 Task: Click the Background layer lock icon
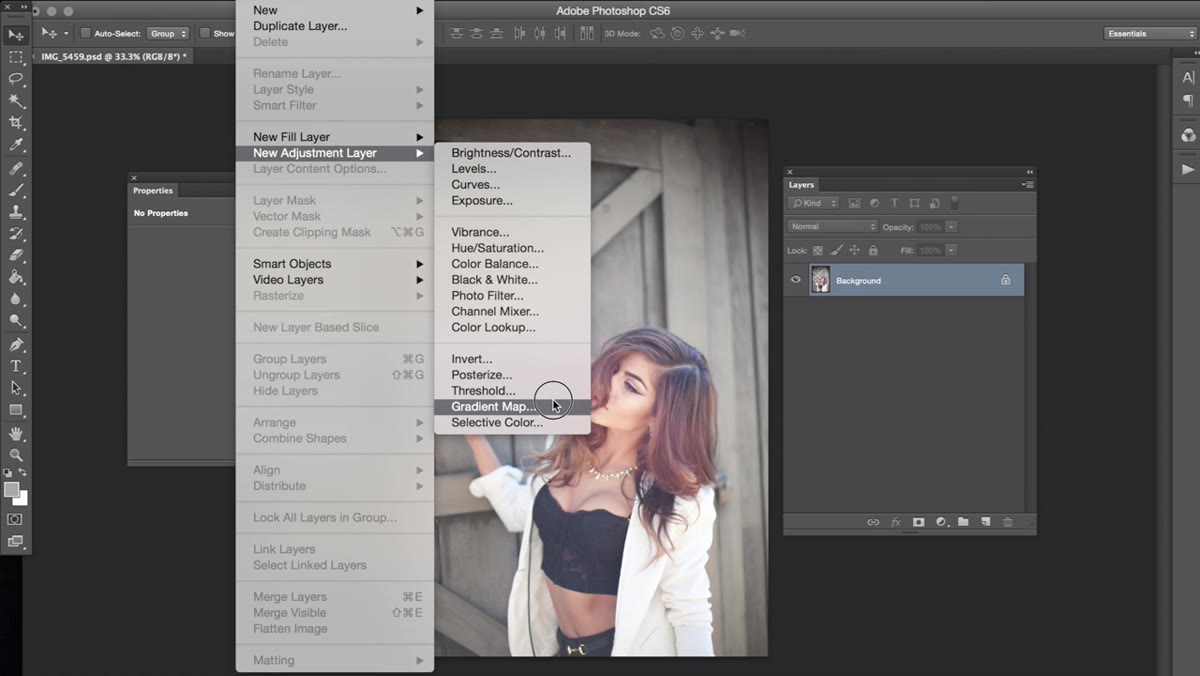(1006, 280)
